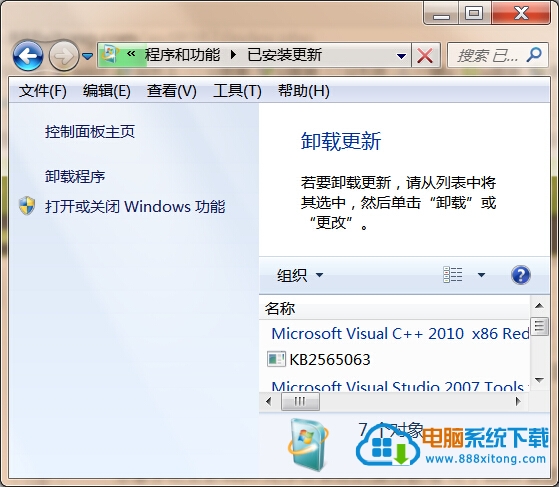This screenshot has height=487, width=559.
Task: Click the horizontal scrollbar right arrow
Action: (x=518, y=401)
